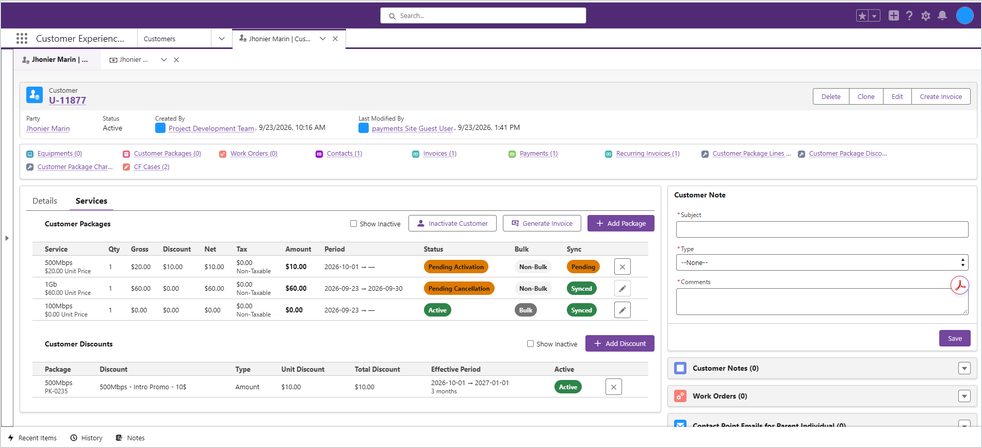Expand the Customers tab dropdown chevron
982x448 pixels.
pyautogui.click(x=222, y=38)
